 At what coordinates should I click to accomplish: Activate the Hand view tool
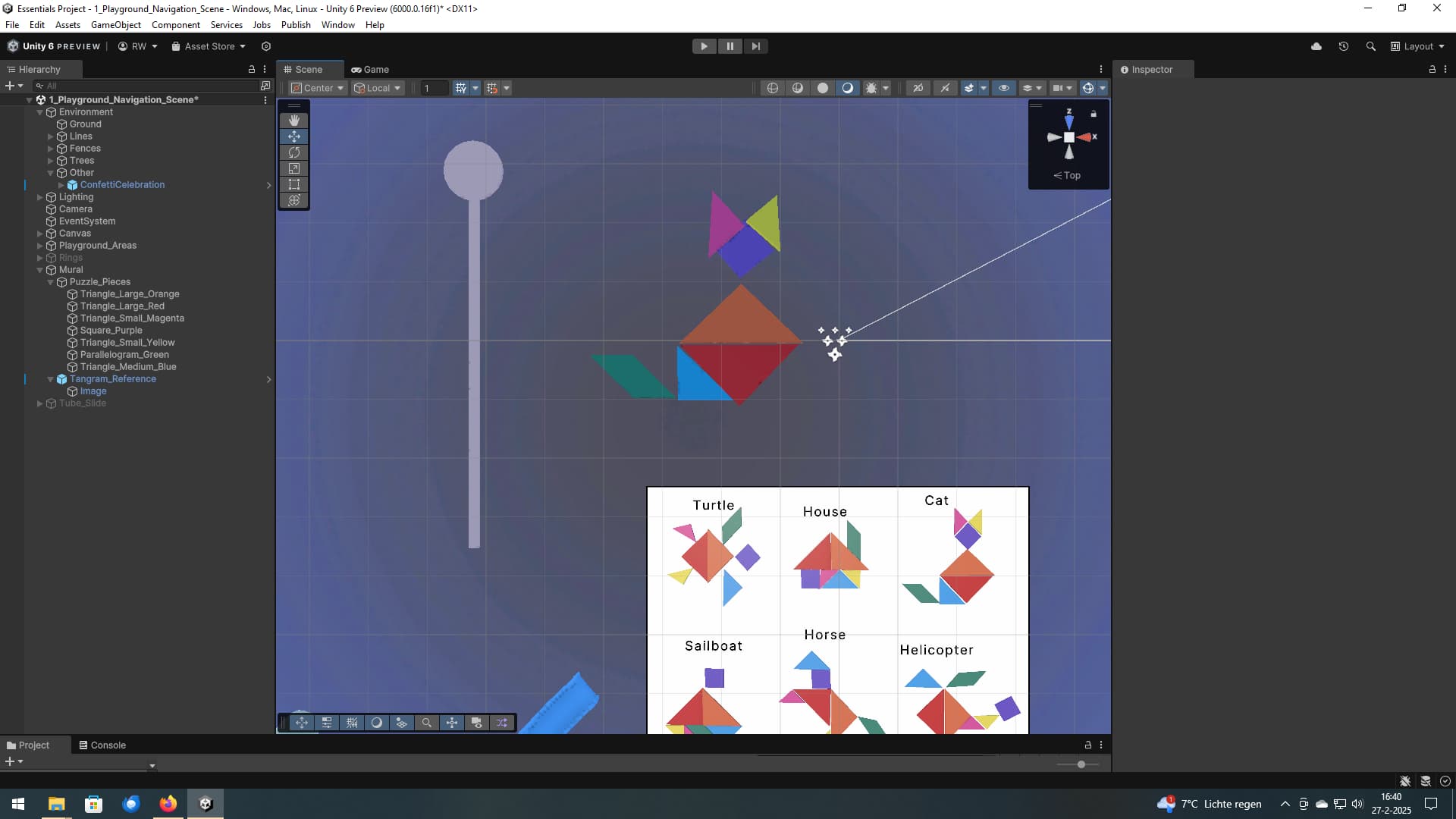click(293, 120)
